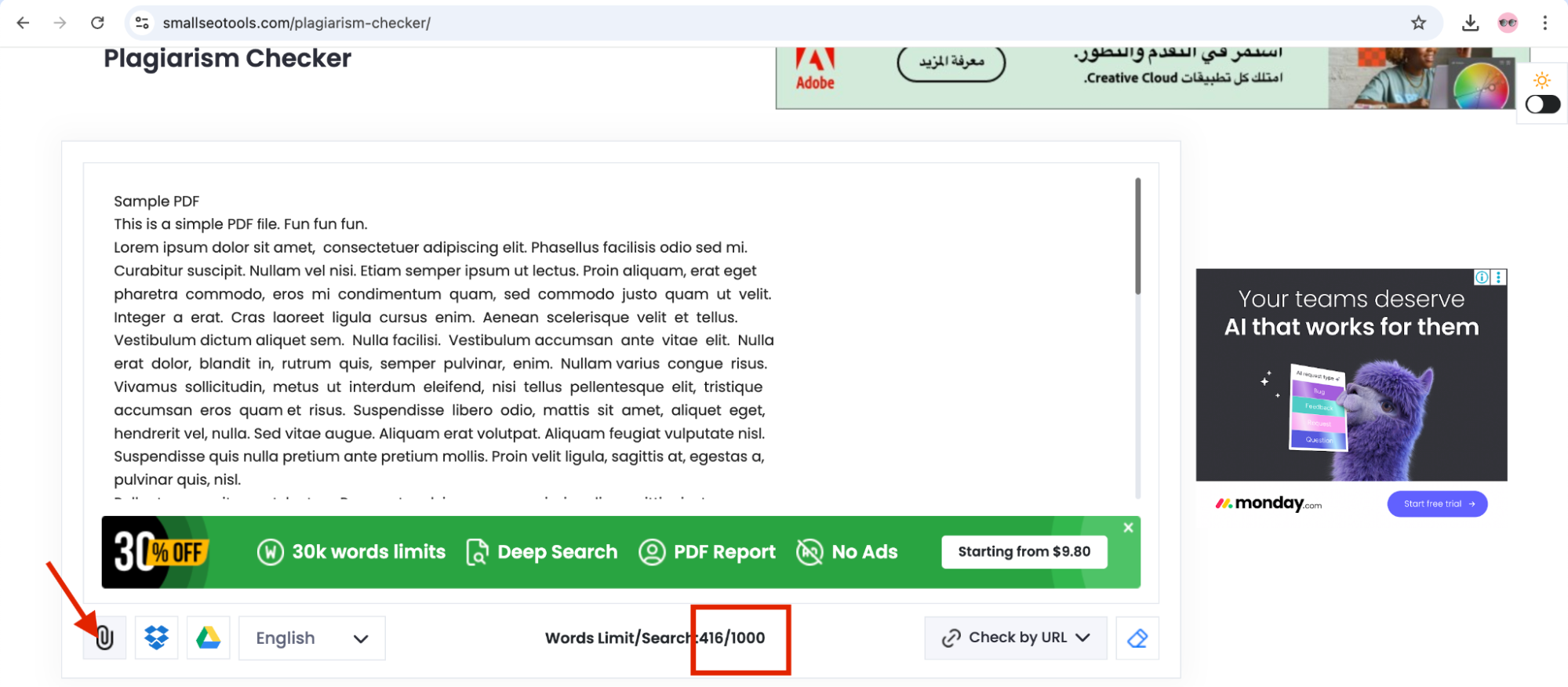Expand the Check by URL dropdown
1568x687 pixels.
1016,638
